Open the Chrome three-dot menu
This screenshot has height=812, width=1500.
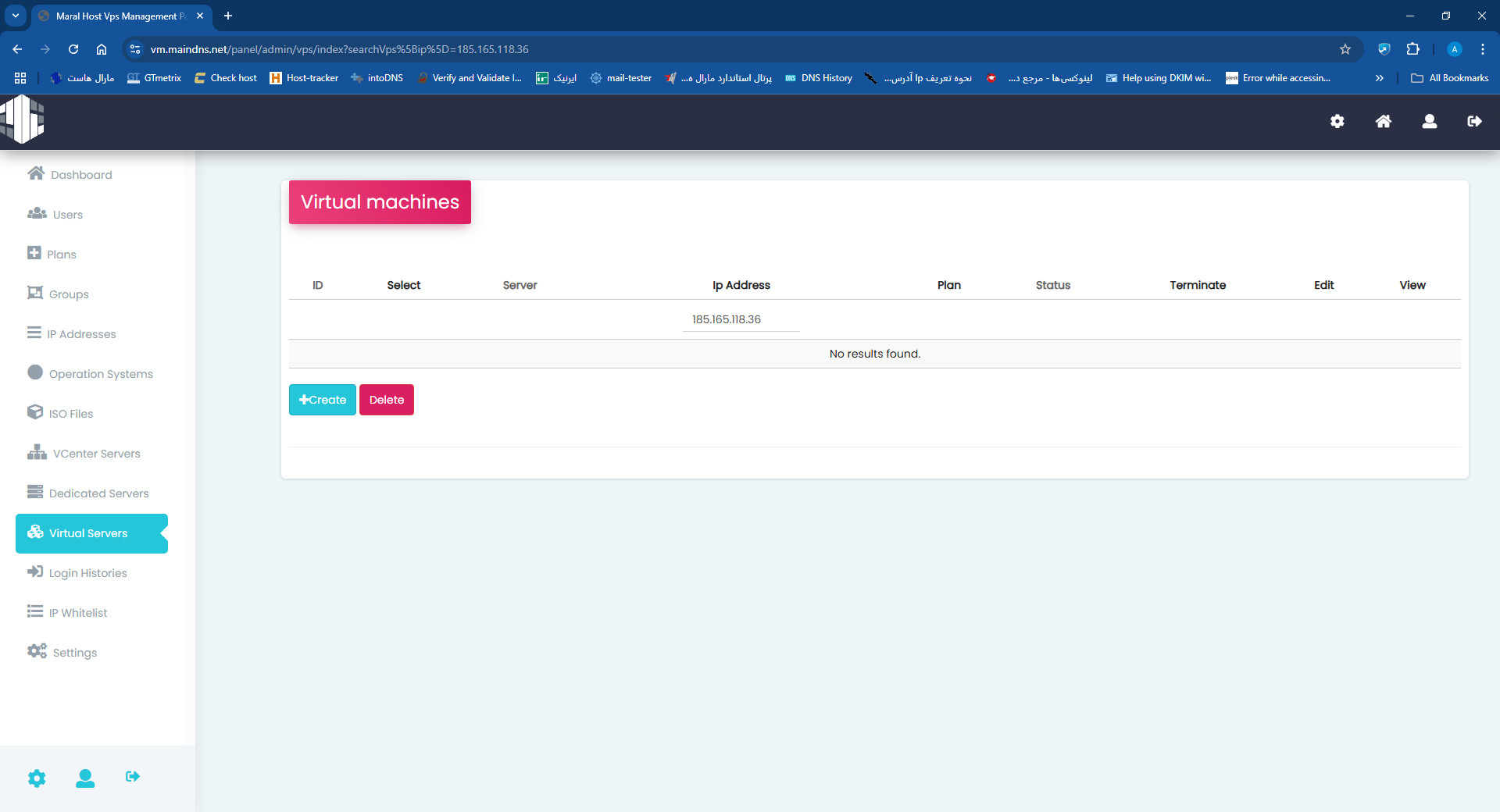tap(1482, 49)
